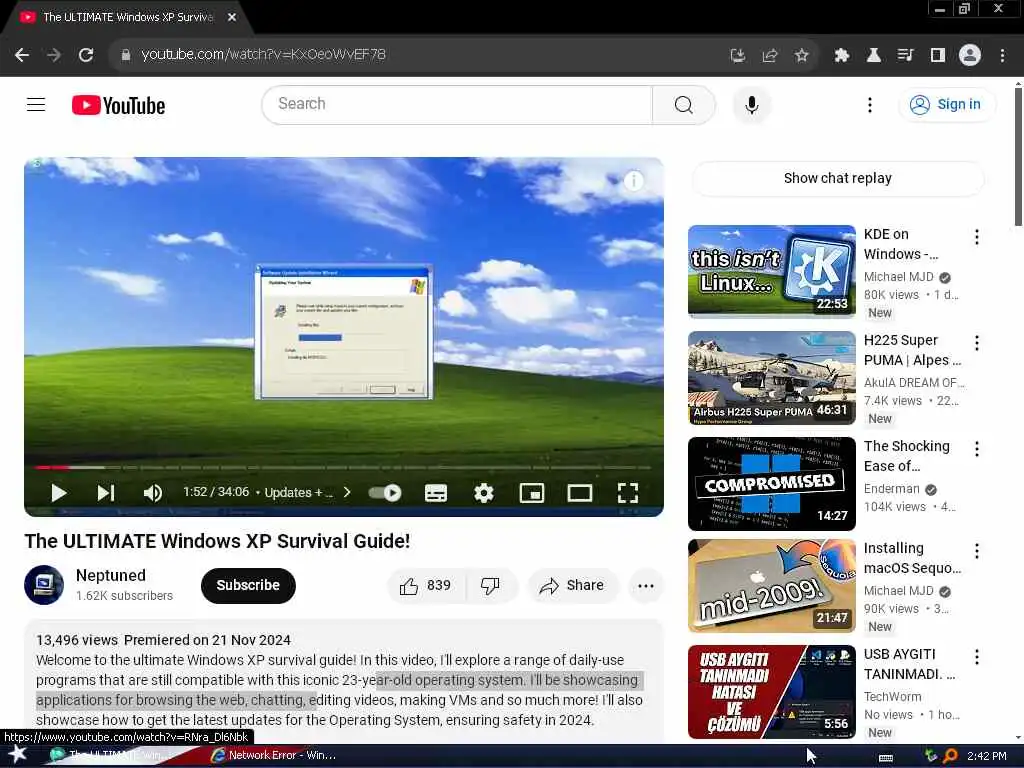Viewport: 1024px width, 768px height.
Task: Open the search magnifier tray icon
Action: [x=950, y=756]
